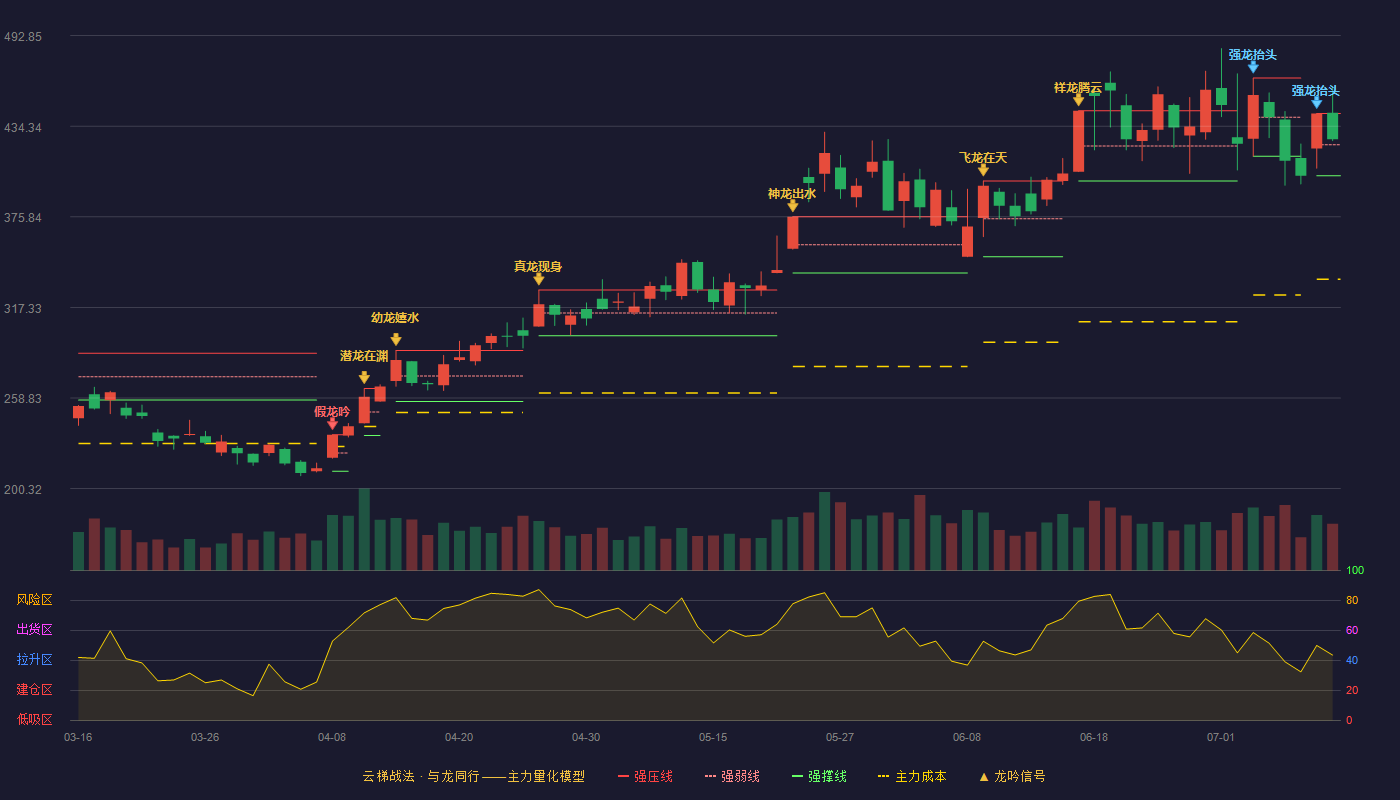Click the 04-08 date label

tap(332, 737)
